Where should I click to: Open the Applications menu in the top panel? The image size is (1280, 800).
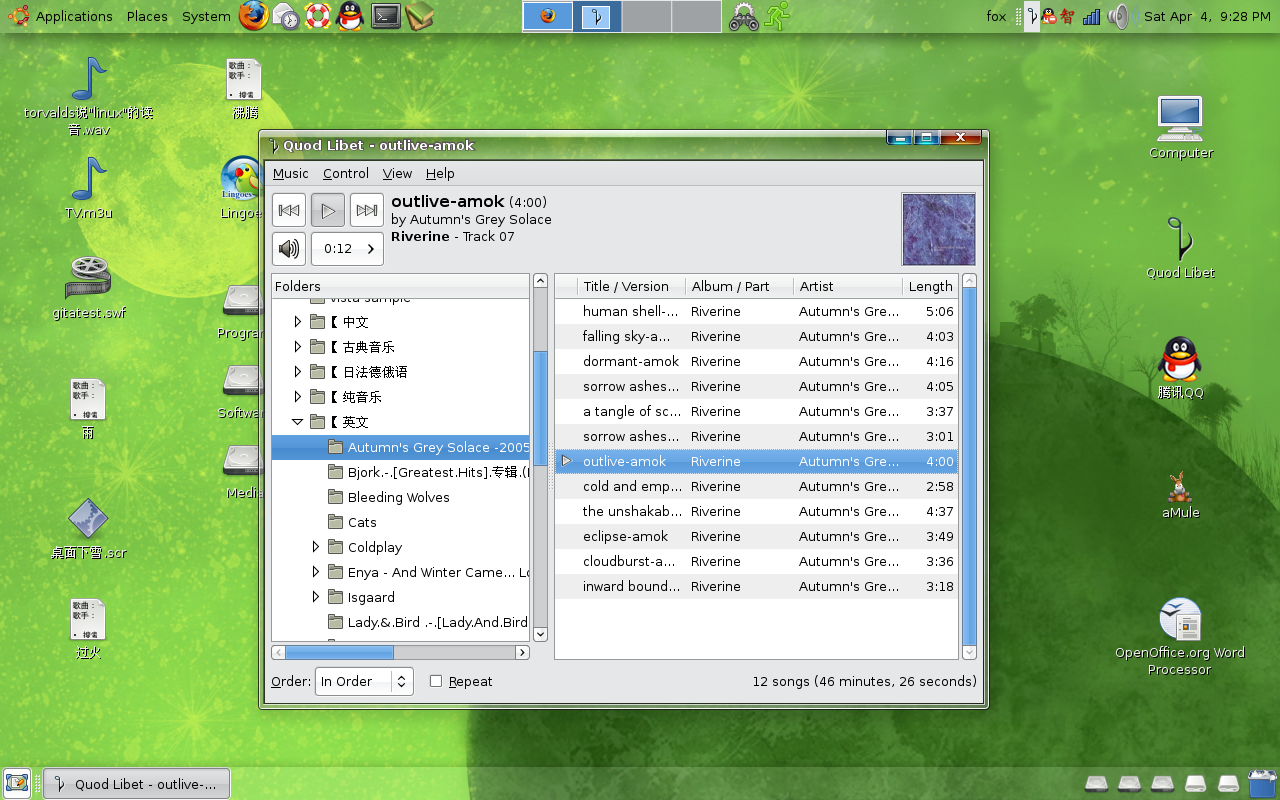coord(74,16)
